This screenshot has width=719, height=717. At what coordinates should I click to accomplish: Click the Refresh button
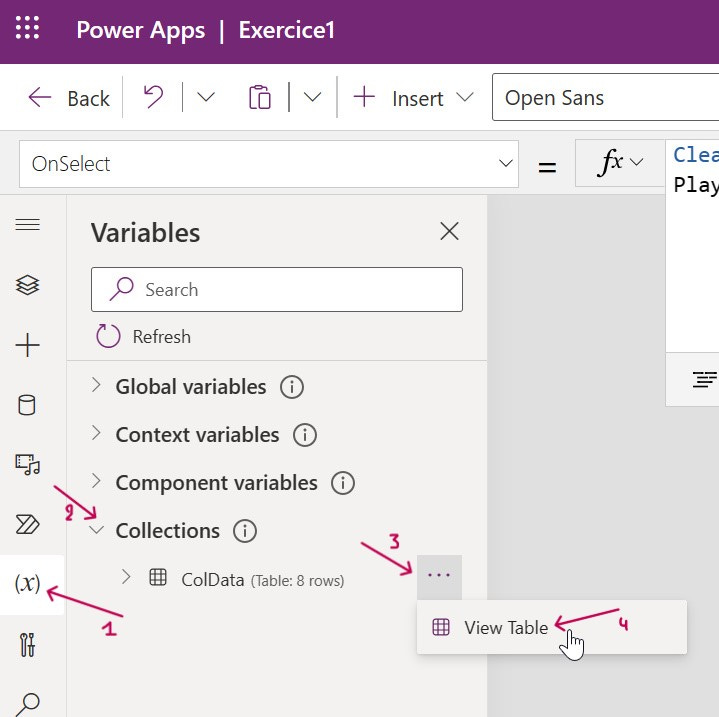144,336
